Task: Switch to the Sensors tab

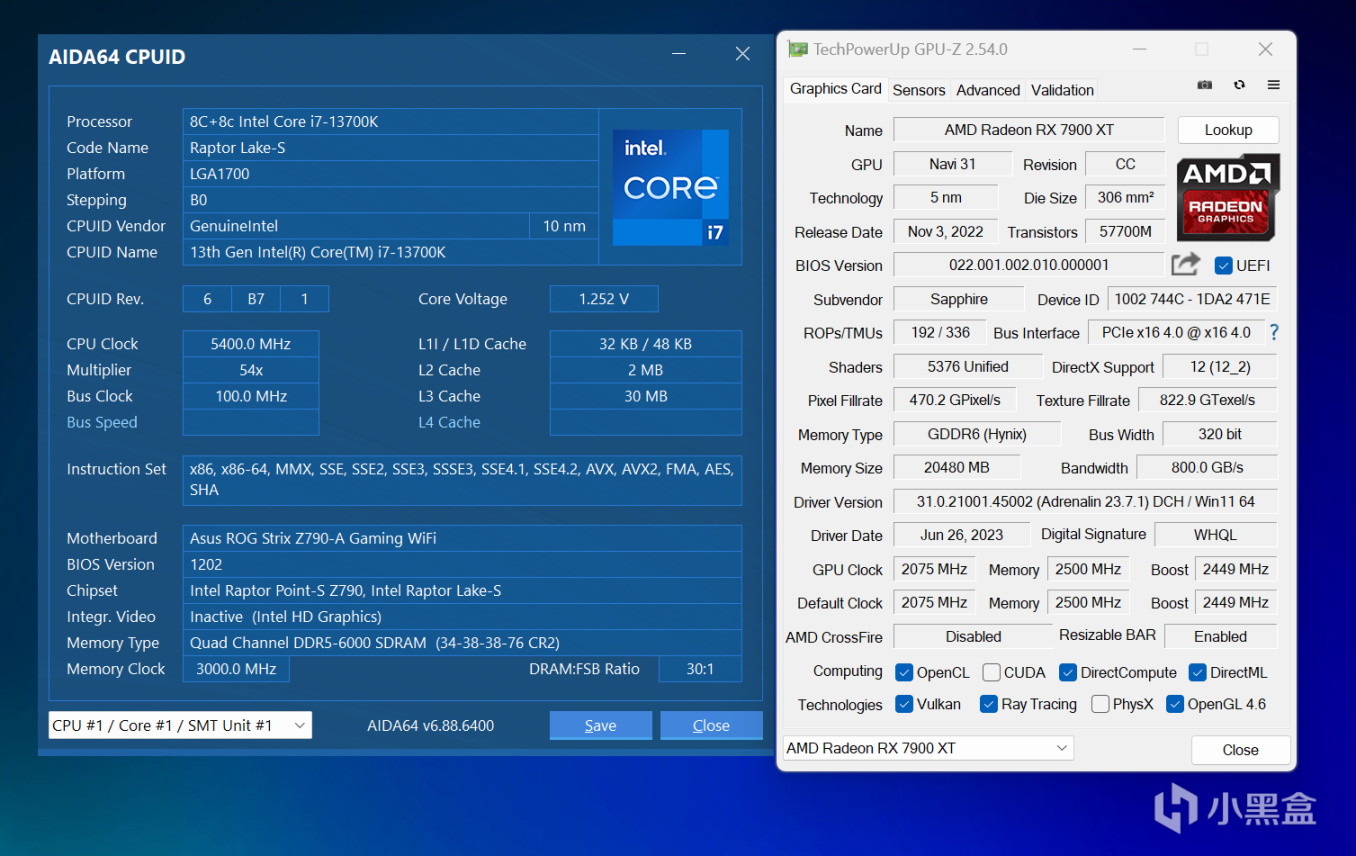Action: (918, 90)
